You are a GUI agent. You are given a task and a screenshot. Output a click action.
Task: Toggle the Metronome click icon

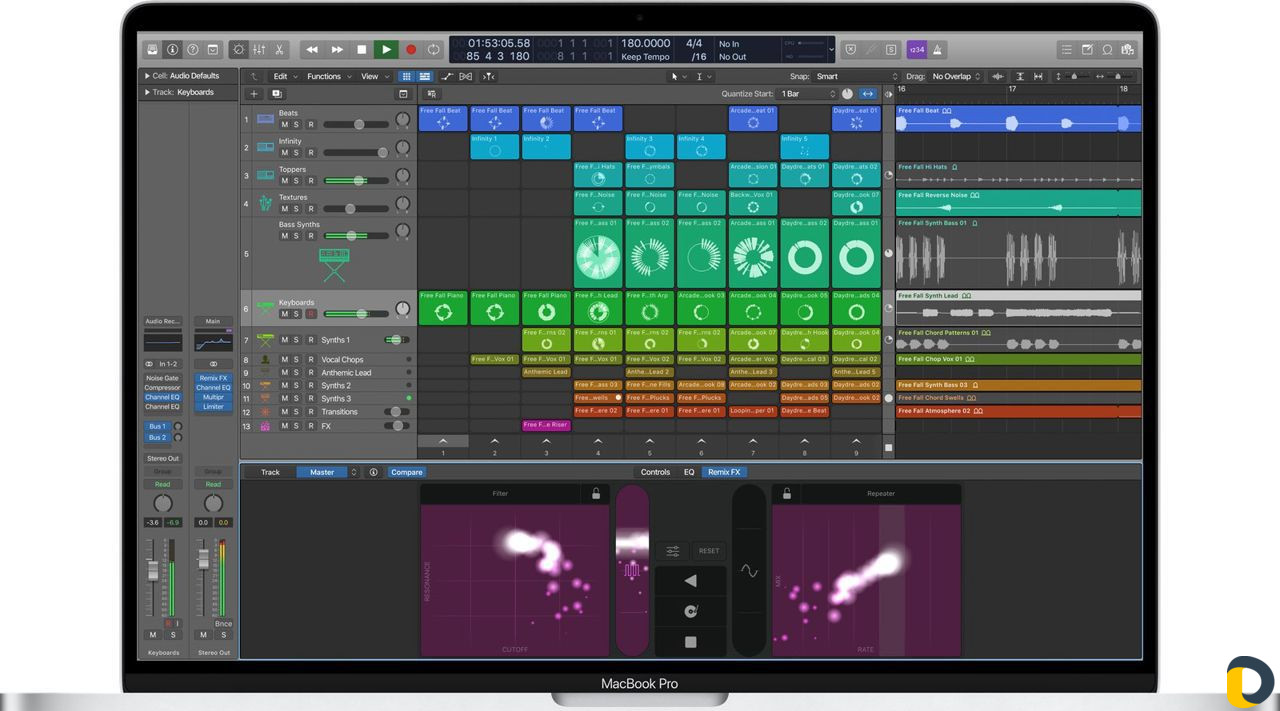coord(937,49)
